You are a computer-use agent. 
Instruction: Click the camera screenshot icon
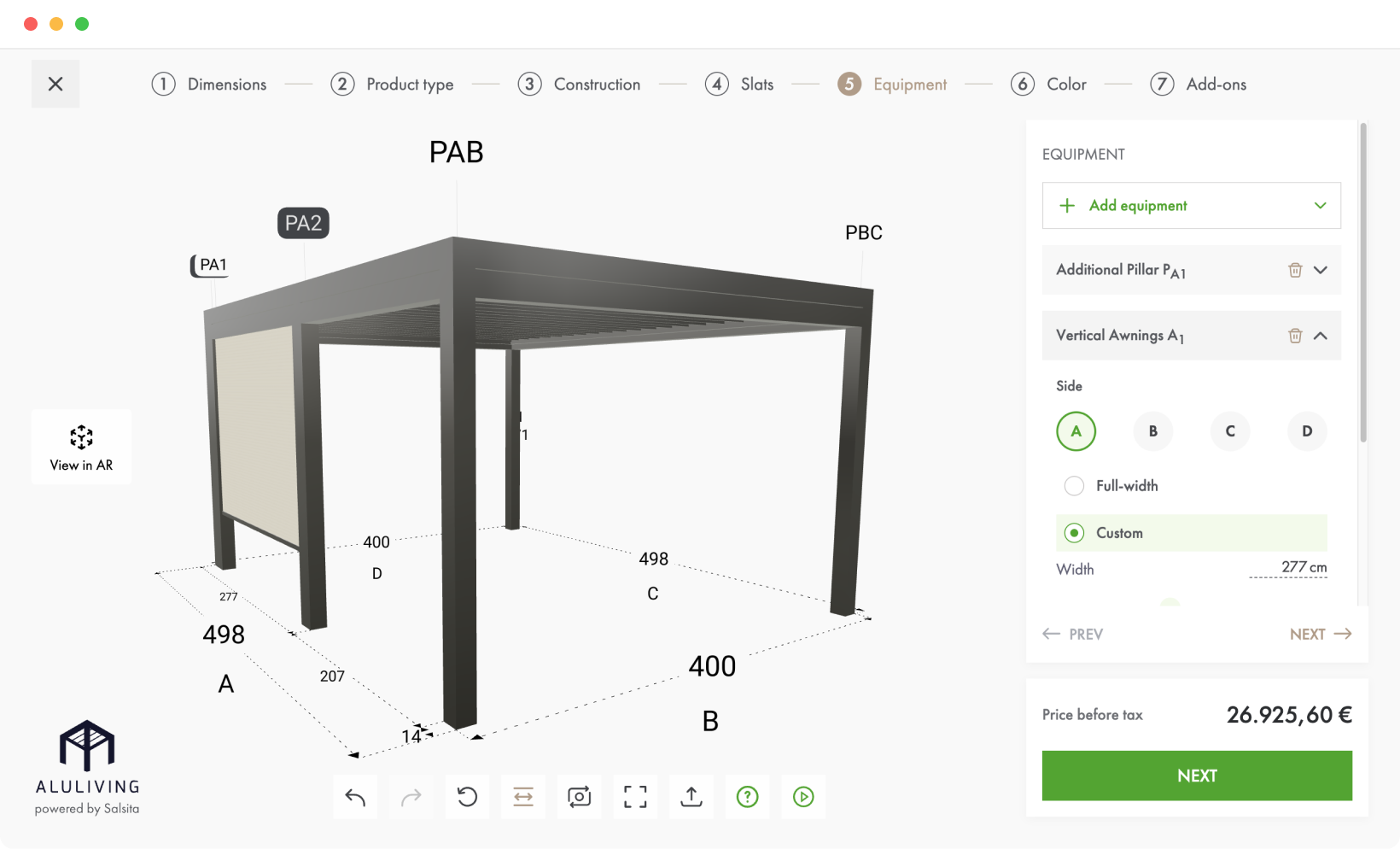tap(580, 797)
